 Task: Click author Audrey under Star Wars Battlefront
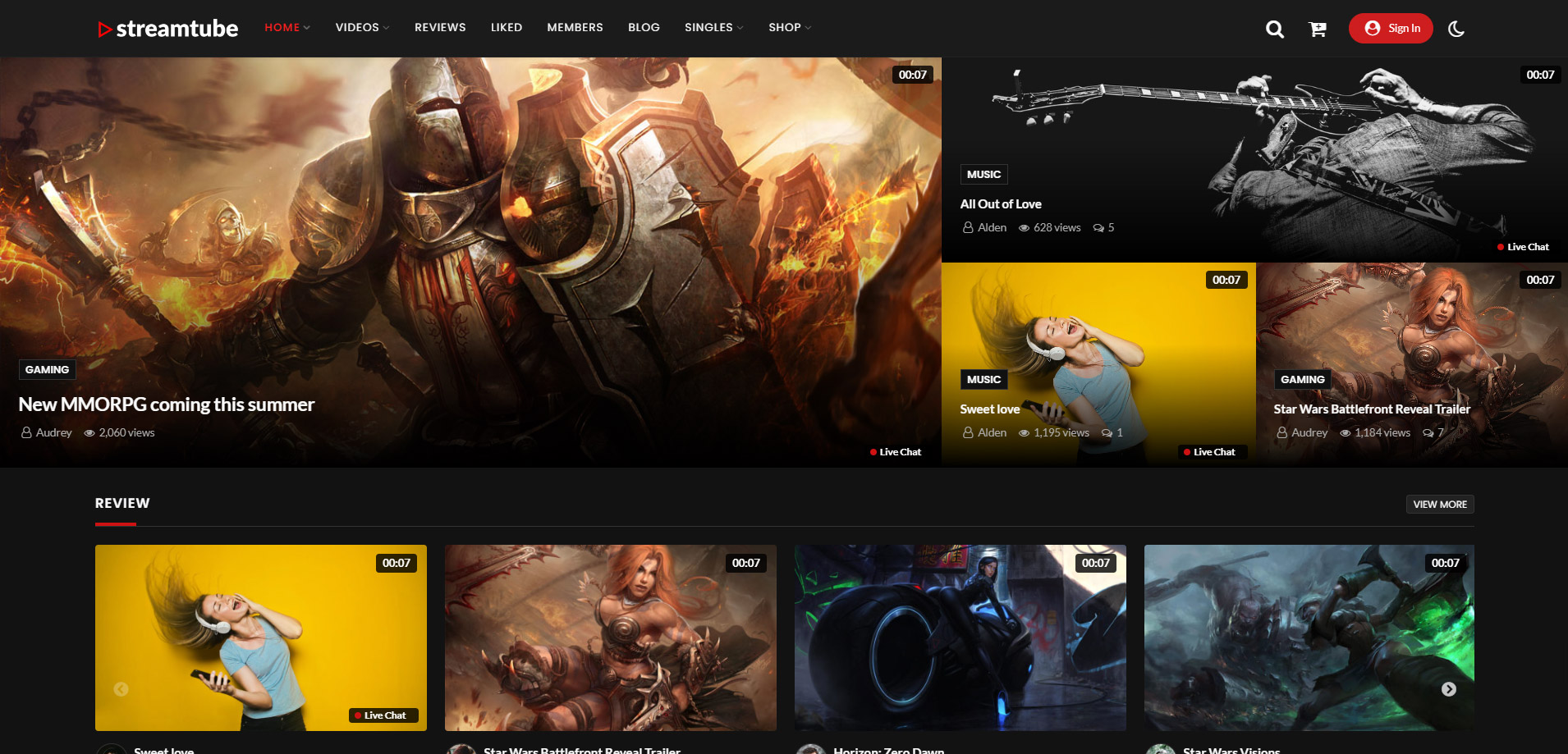pyautogui.click(x=1309, y=432)
